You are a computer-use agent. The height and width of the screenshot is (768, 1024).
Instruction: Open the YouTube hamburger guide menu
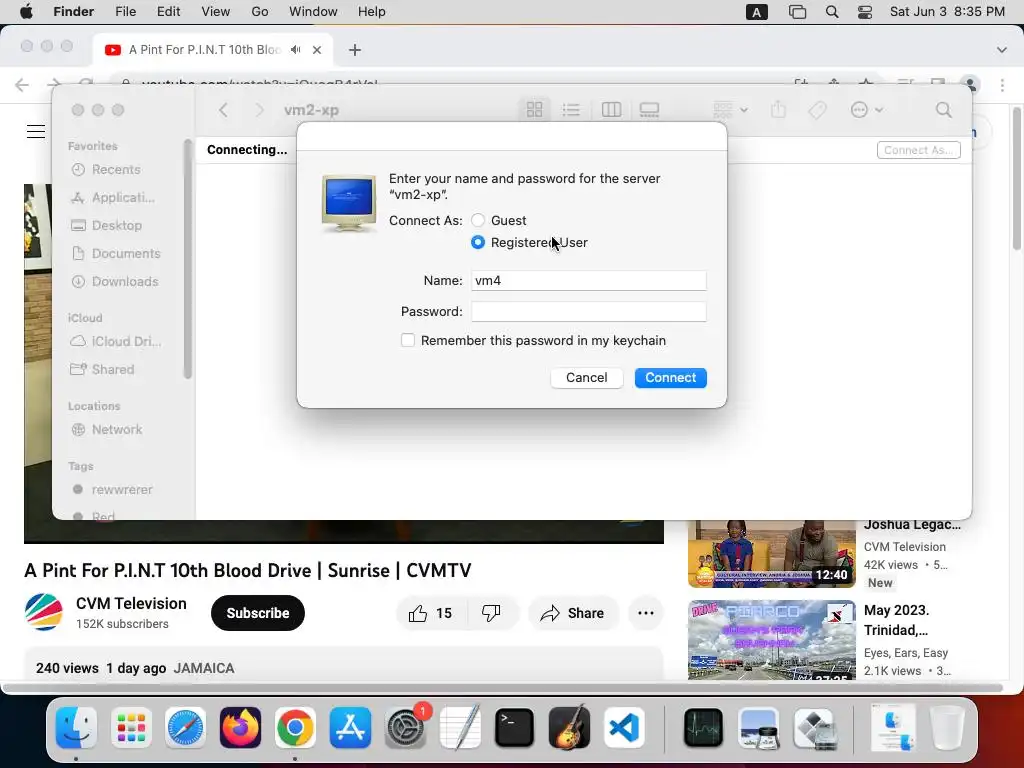click(36, 131)
